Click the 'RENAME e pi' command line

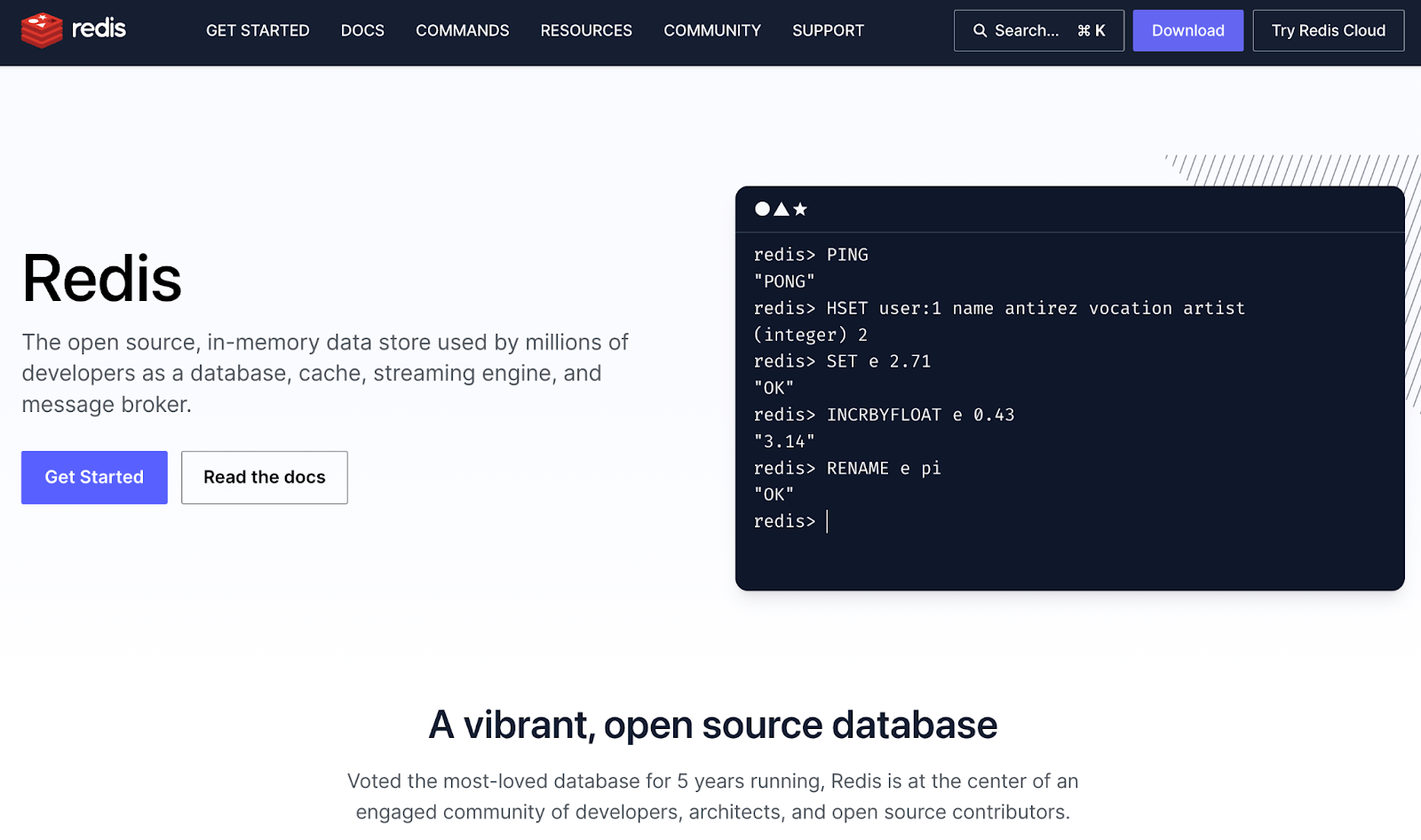847,468
